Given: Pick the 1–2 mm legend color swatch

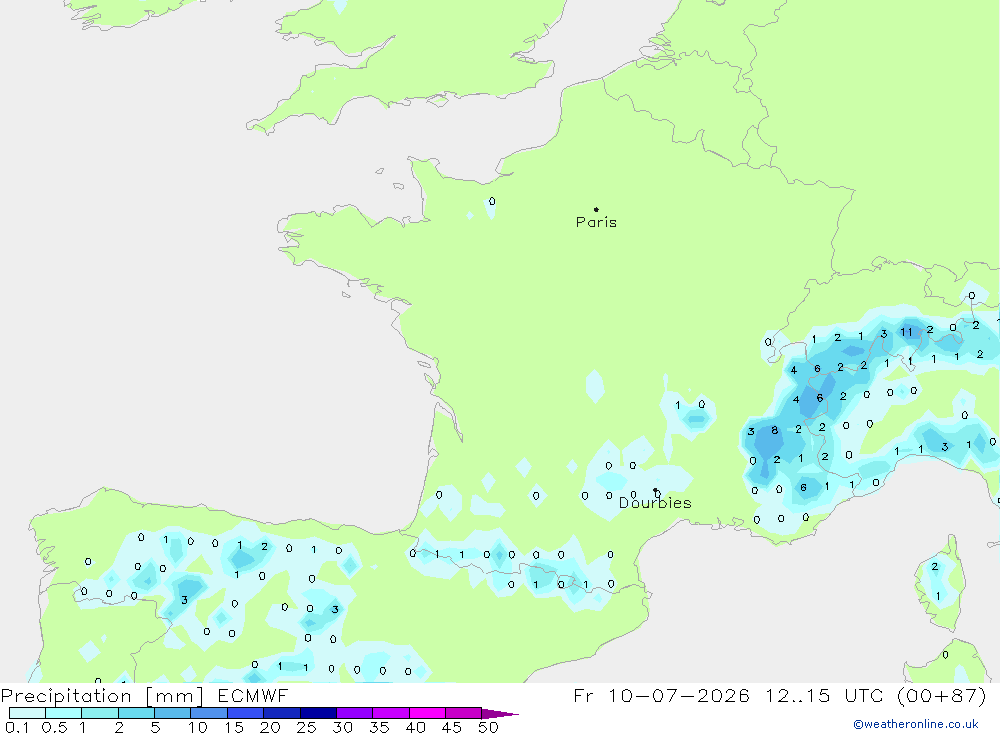Looking at the screenshot, I should pos(100,713).
